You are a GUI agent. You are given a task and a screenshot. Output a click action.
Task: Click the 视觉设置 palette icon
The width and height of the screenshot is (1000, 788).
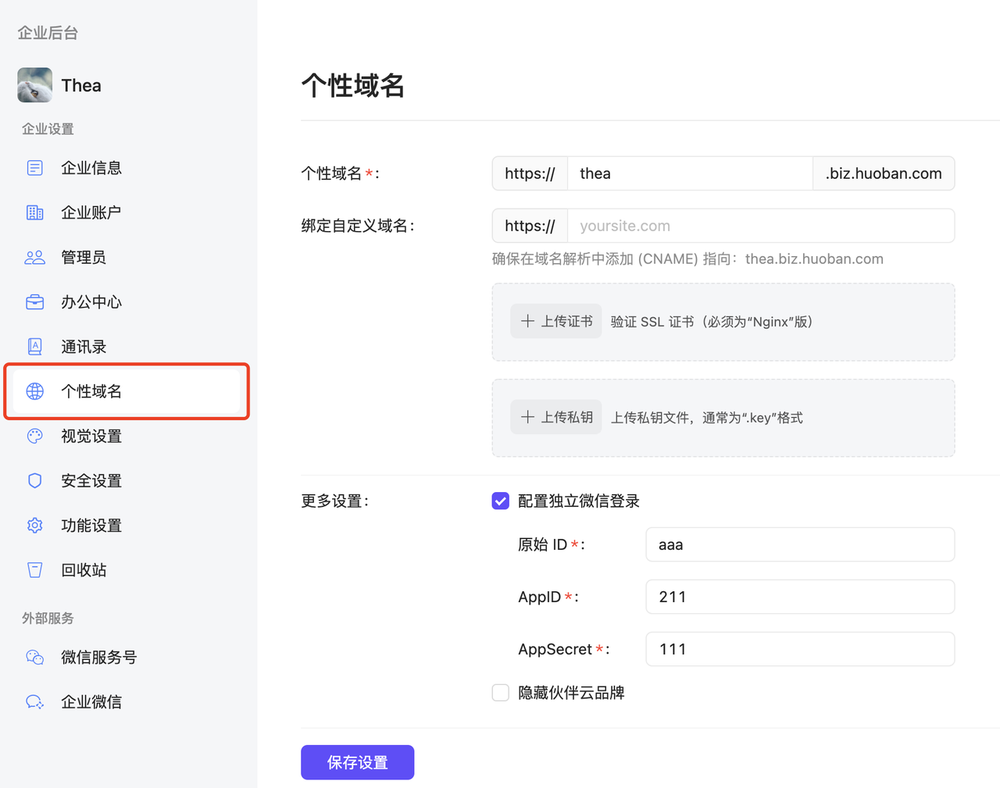tap(35, 436)
